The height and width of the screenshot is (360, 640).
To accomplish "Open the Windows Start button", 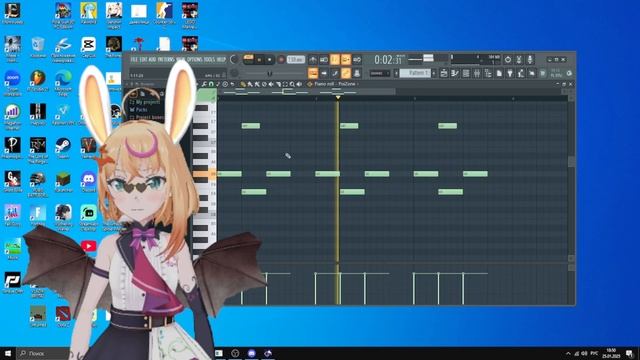I will pos(8,353).
